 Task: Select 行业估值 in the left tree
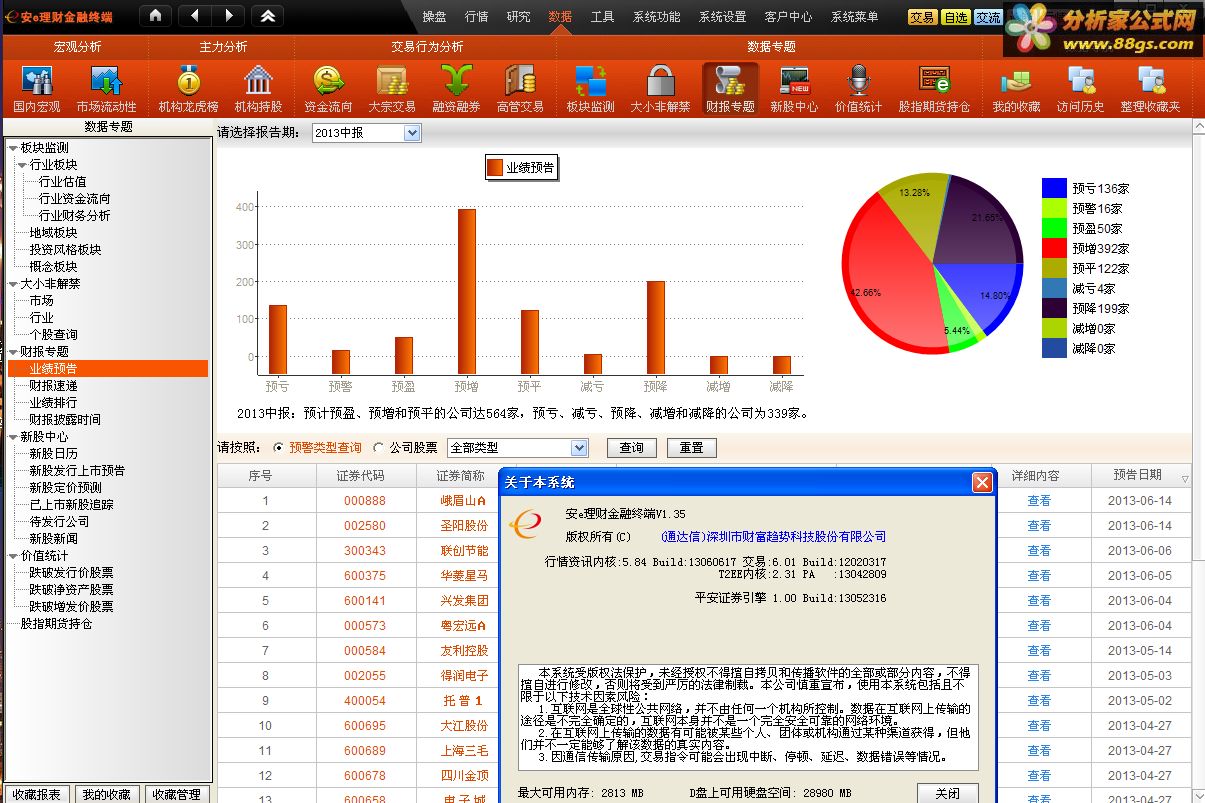62,182
